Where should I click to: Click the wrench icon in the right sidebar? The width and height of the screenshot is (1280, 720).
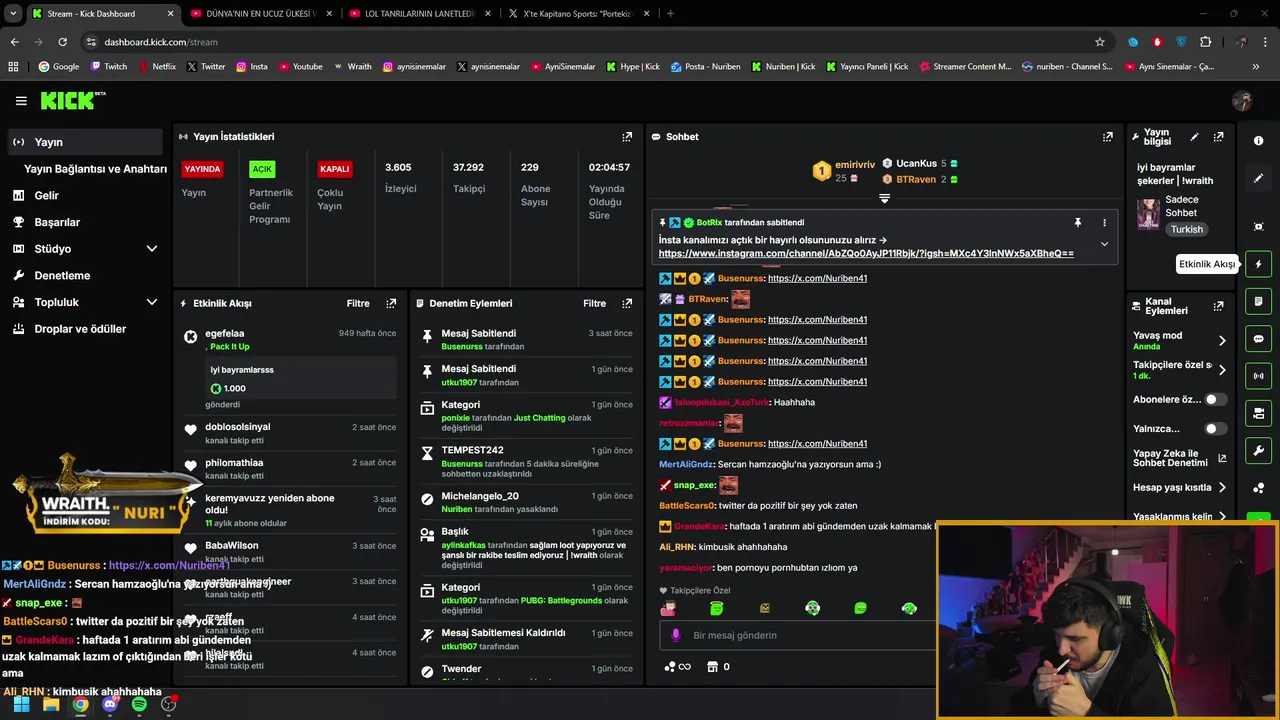[1258, 451]
